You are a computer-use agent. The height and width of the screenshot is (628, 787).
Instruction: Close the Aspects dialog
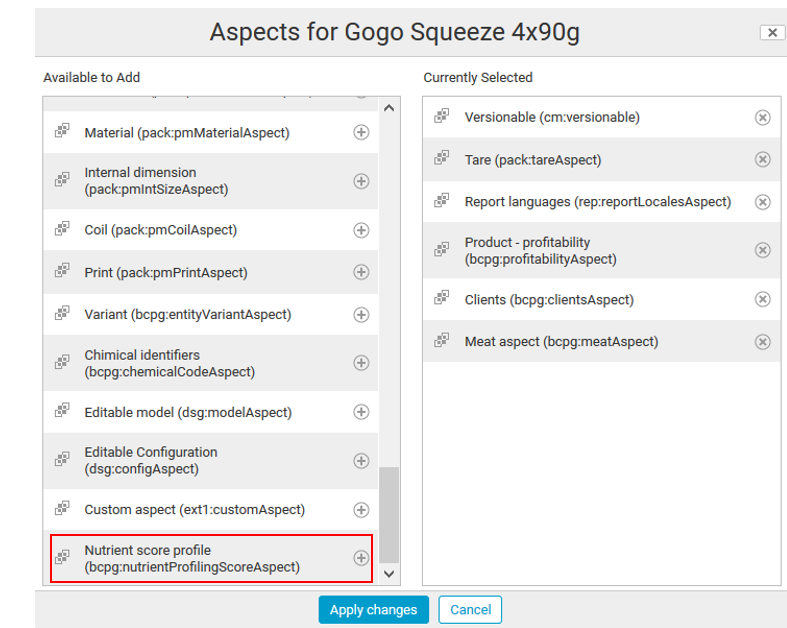[x=772, y=33]
